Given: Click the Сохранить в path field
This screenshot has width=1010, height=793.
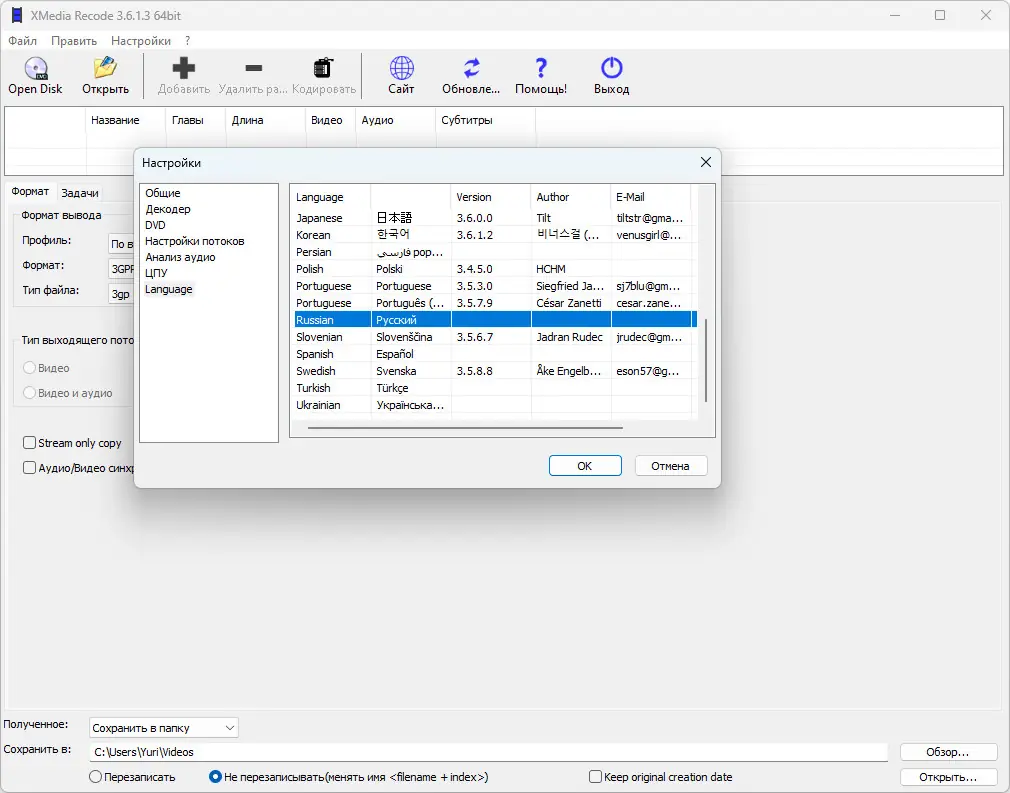Looking at the screenshot, I should coord(488,752).
